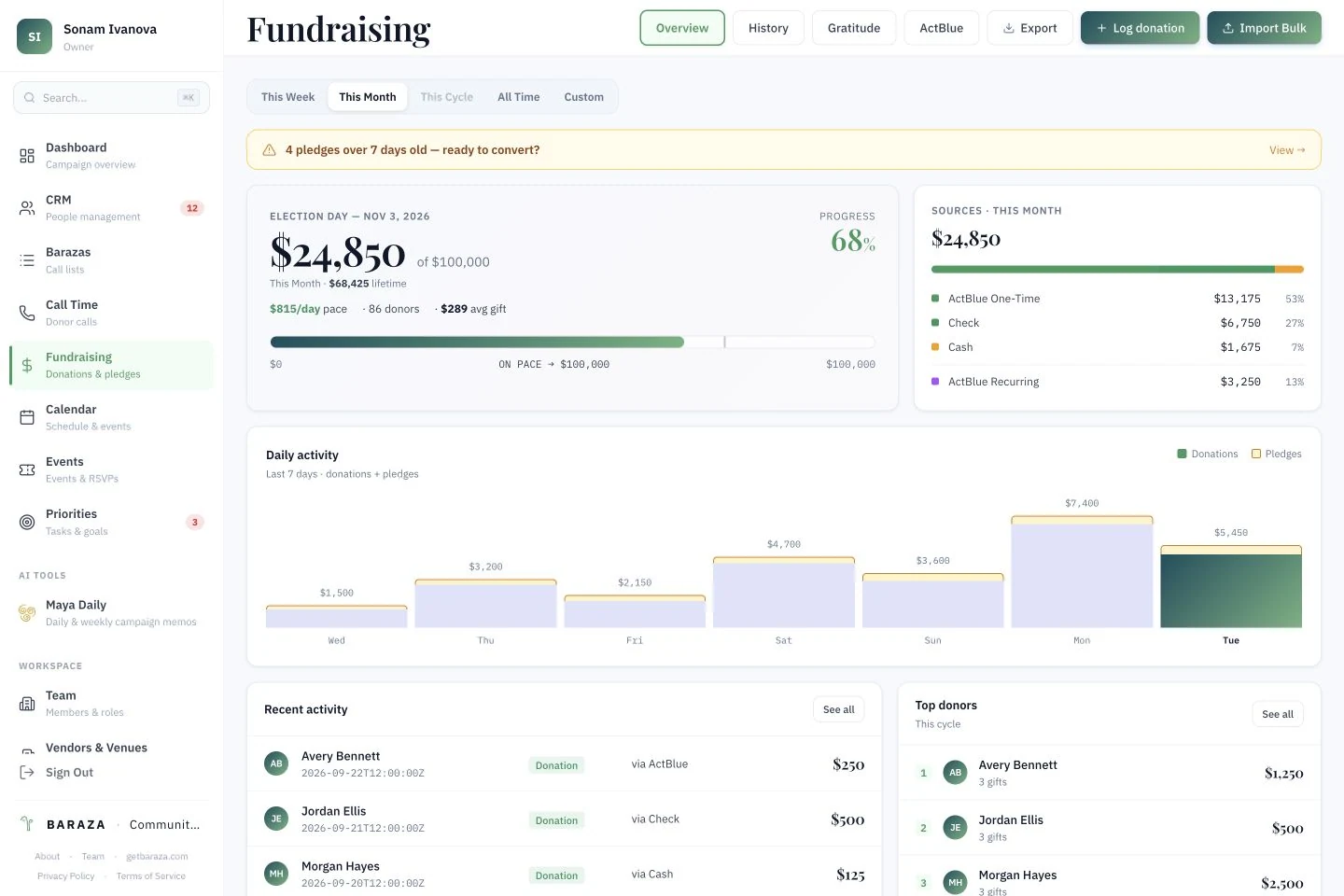Screen dimensions: 1344x896
Task: Toggle the Donations legend in Daily activity
Action: click(x=1208, y=454)
